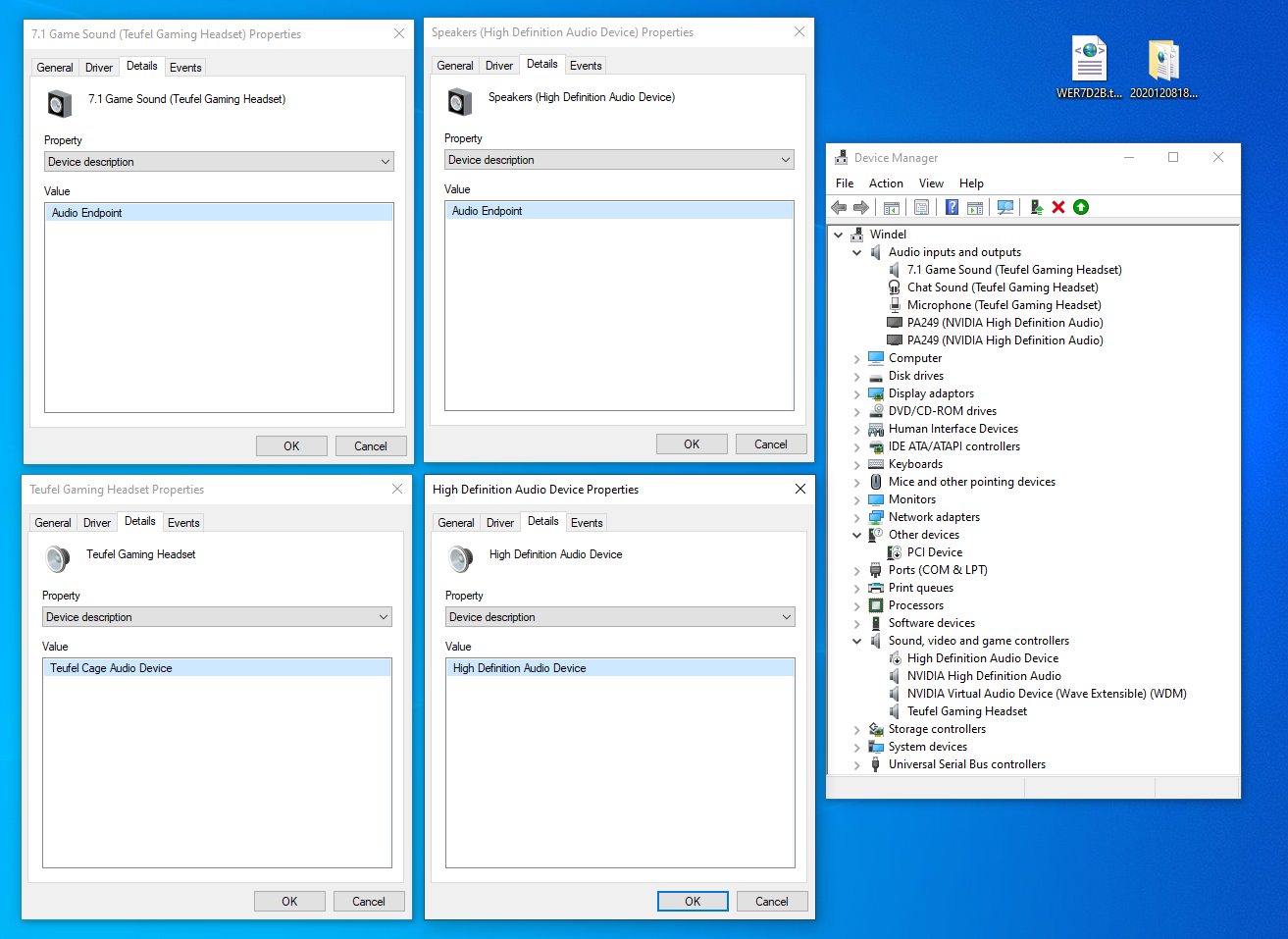This screenshot has width=1288, height=939.
Task: Expand the Disk drives node
Action: coord(856,376)
